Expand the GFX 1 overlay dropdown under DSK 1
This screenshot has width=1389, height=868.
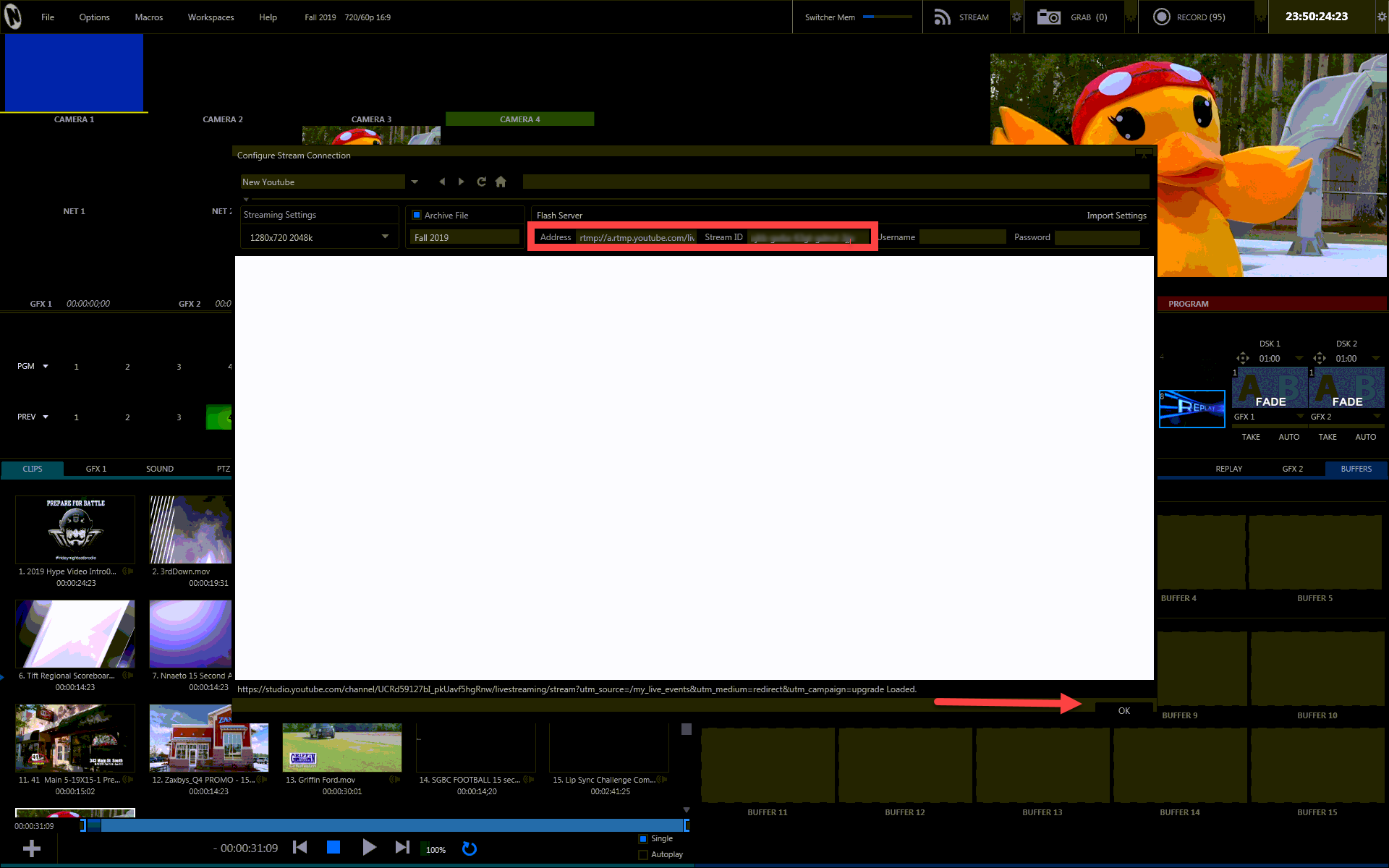[x=1300, y=417]
